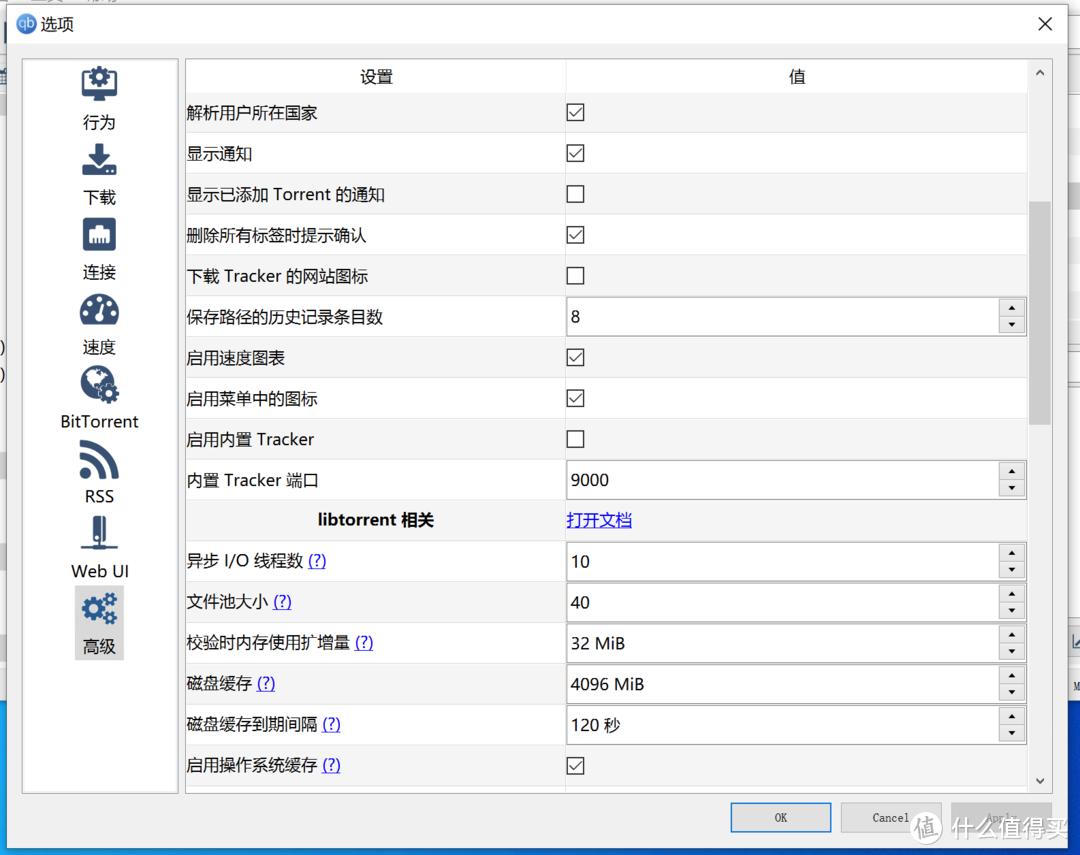Increase 磁盘缓存 value with up arrow
The image size is (1080, 855).
pos(1012,676)
